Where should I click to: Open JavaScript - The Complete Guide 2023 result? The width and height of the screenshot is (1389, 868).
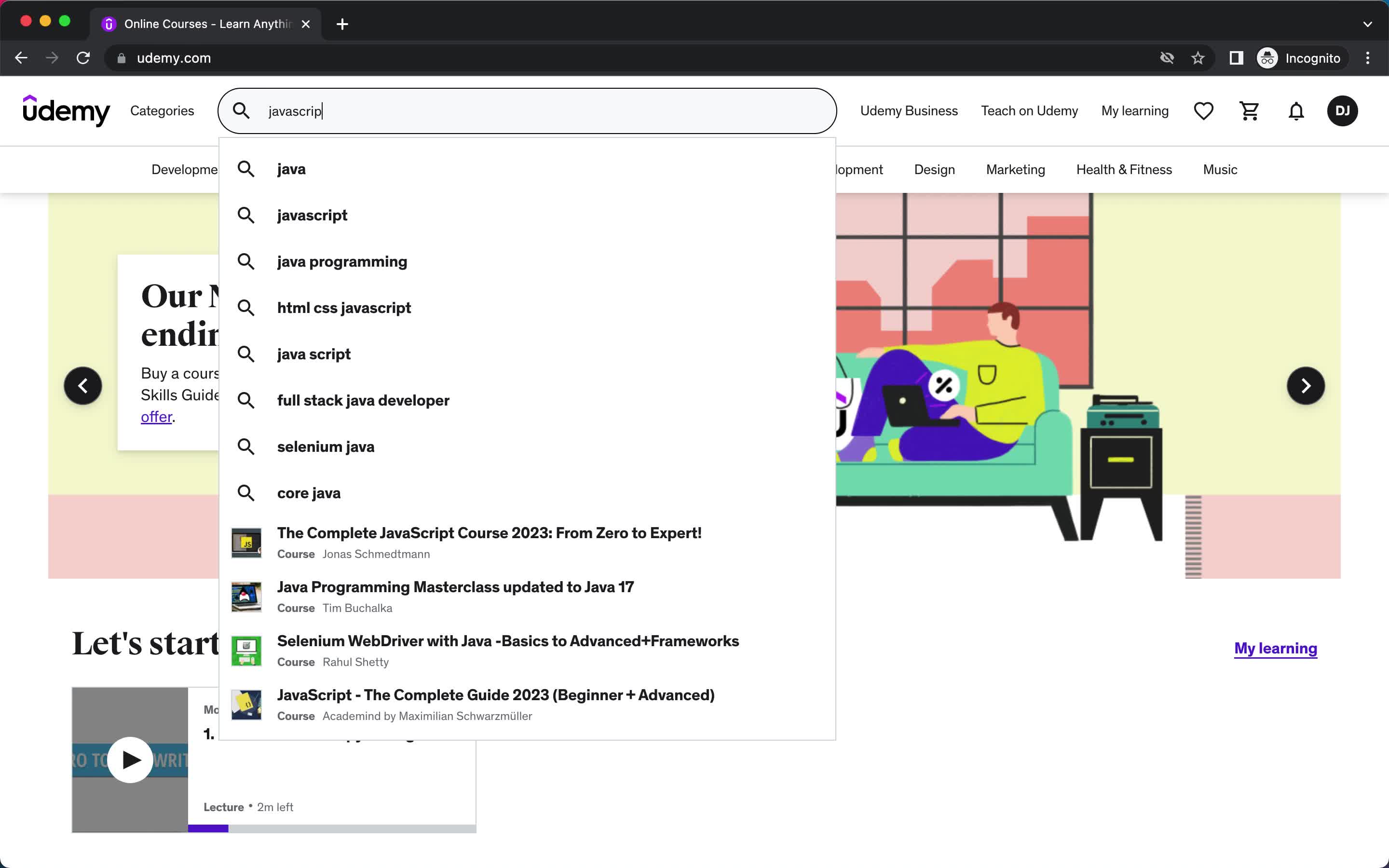[527, 705]
